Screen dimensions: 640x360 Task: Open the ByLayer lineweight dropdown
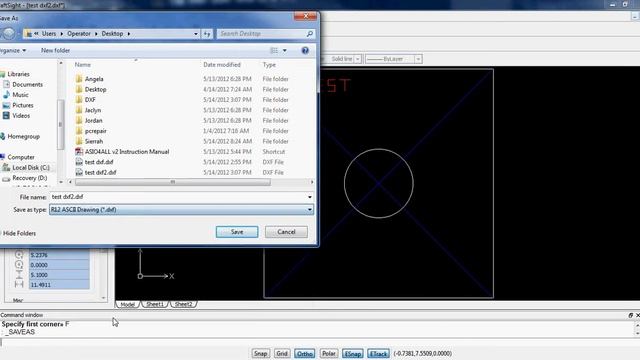click(418, 59)
